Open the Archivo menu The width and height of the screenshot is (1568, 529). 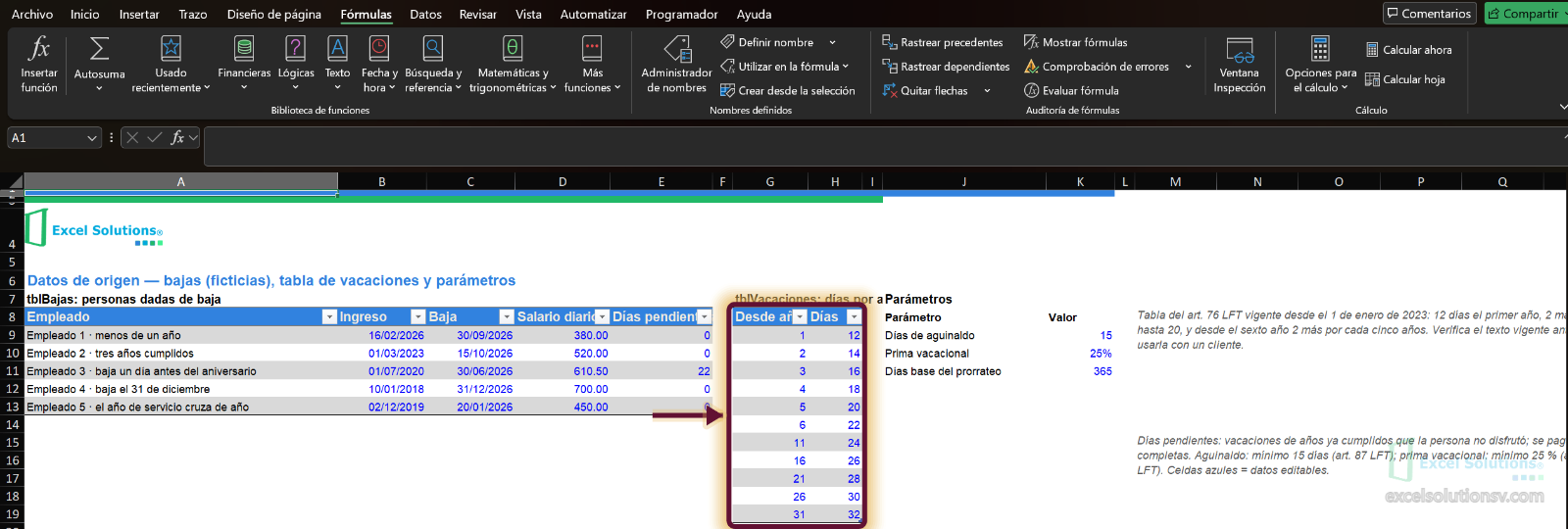[x=32, y=14]
